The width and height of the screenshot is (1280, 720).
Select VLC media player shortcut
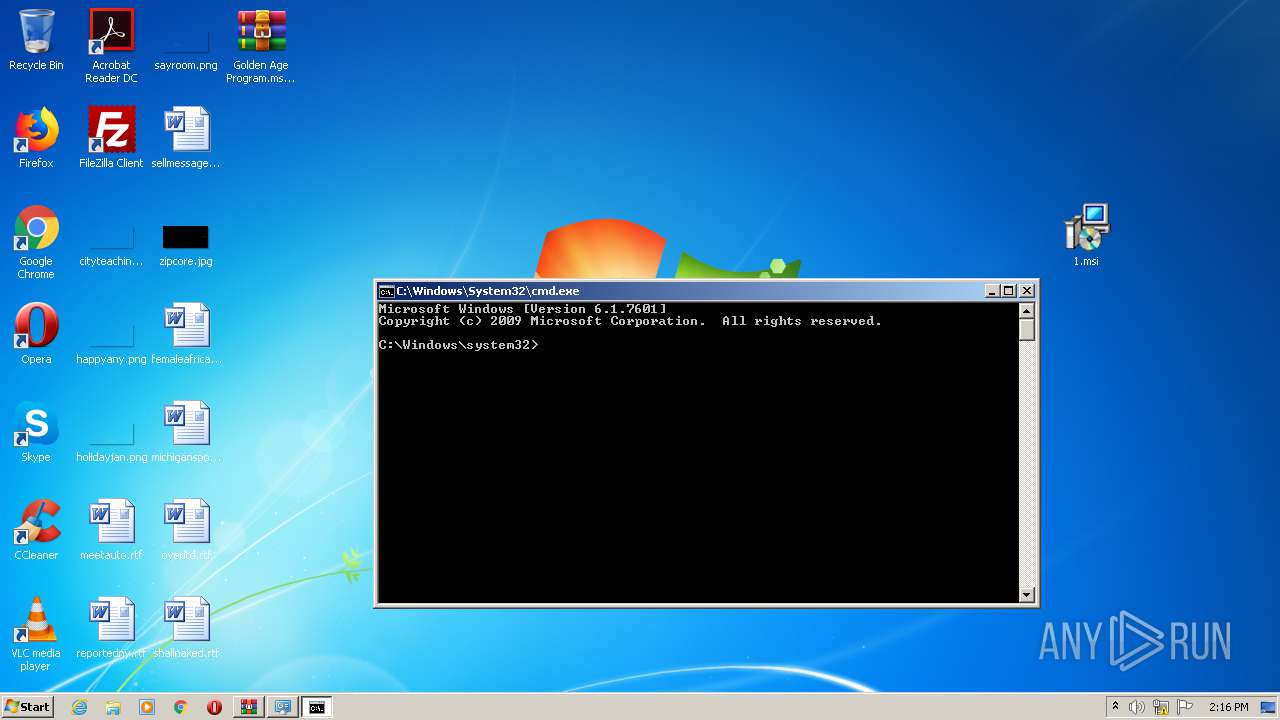(x=36, y=634)
